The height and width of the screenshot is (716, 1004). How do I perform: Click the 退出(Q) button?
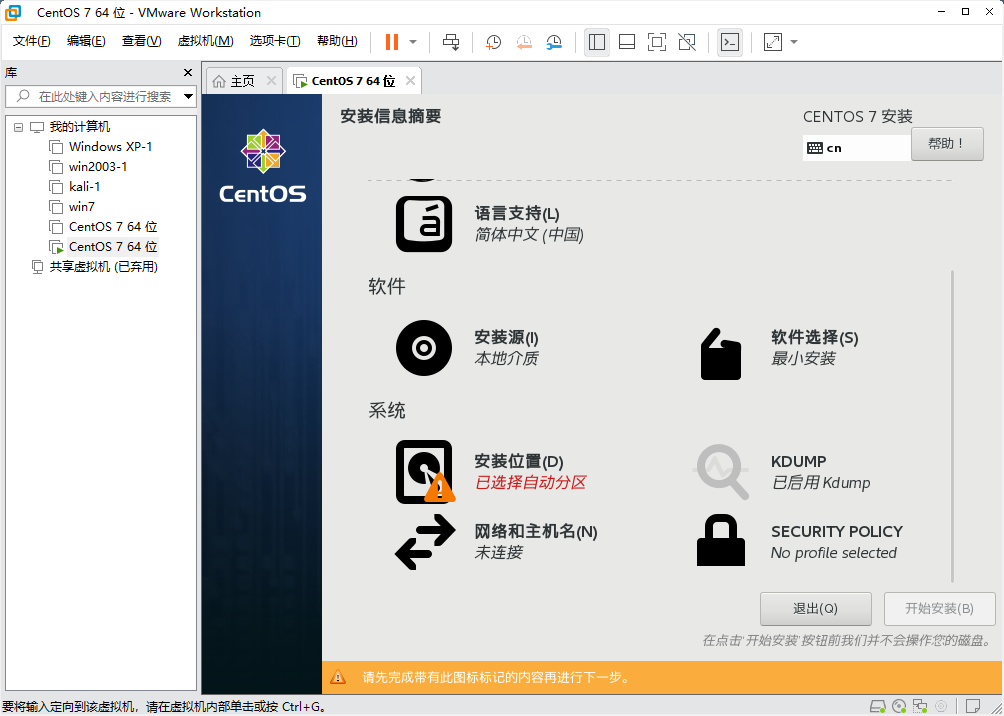[815, 608]
